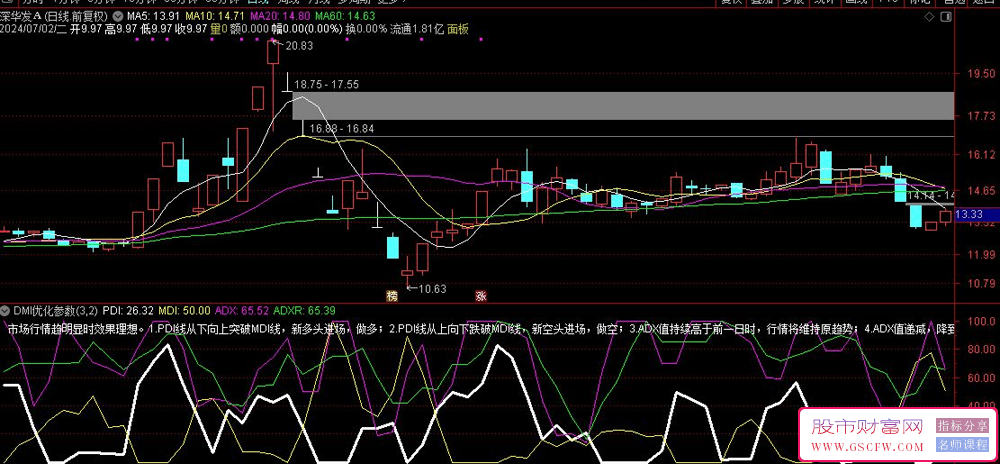This screenshot has width=1000, height=464.
Task: Click the 16.12 price axis label
Action: [x=982, y=154]
